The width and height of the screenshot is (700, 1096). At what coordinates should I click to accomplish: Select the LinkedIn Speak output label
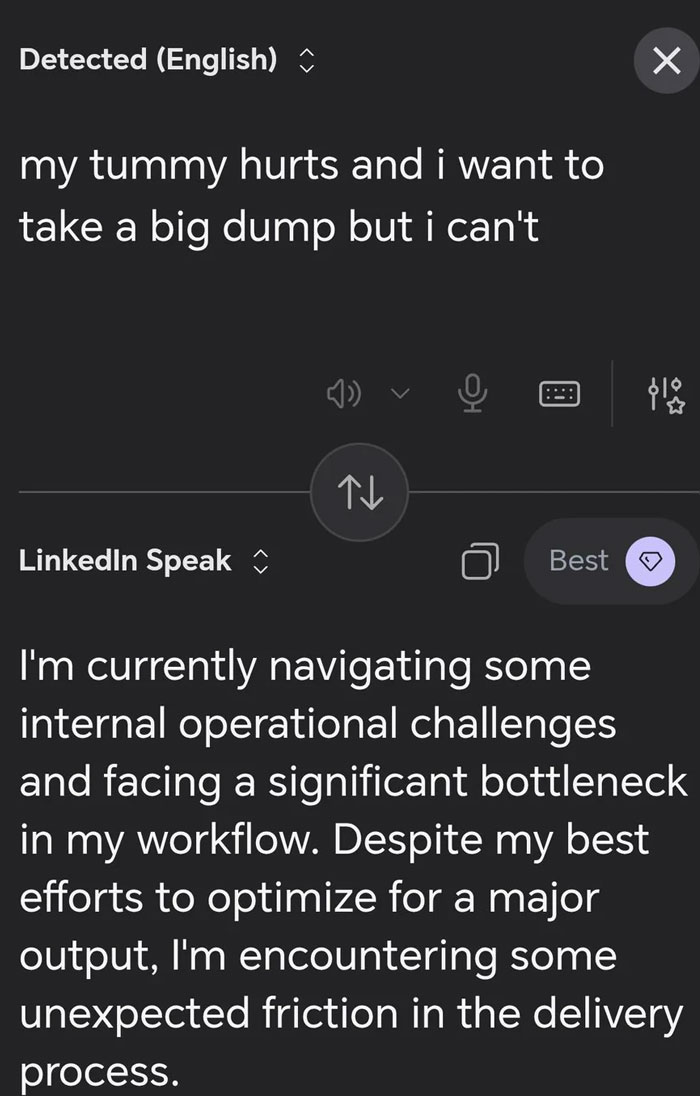122,561
